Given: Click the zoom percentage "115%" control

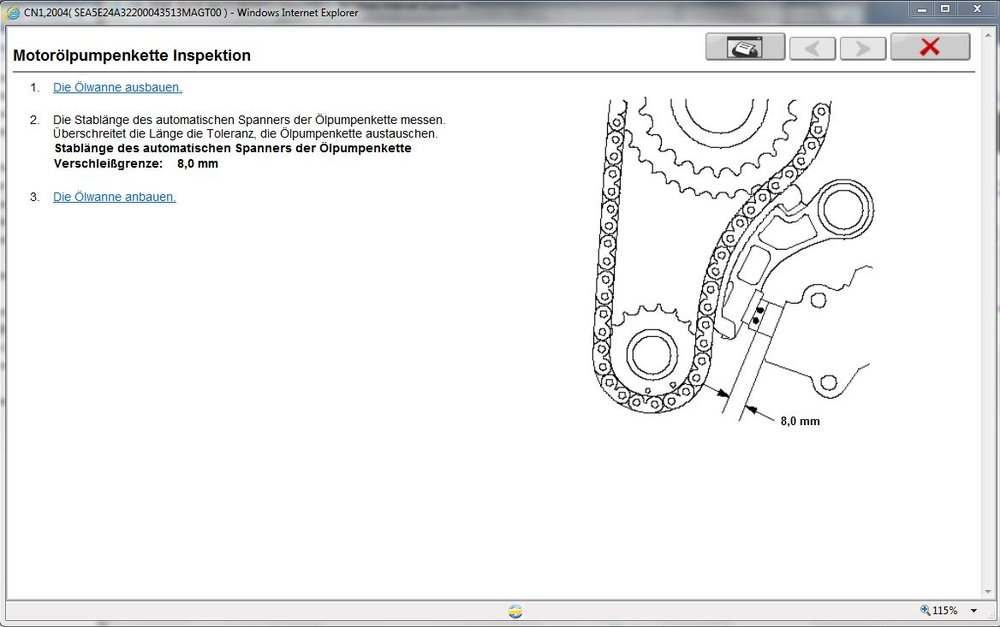Looking at the screenshot, I should tap(945, 610).
